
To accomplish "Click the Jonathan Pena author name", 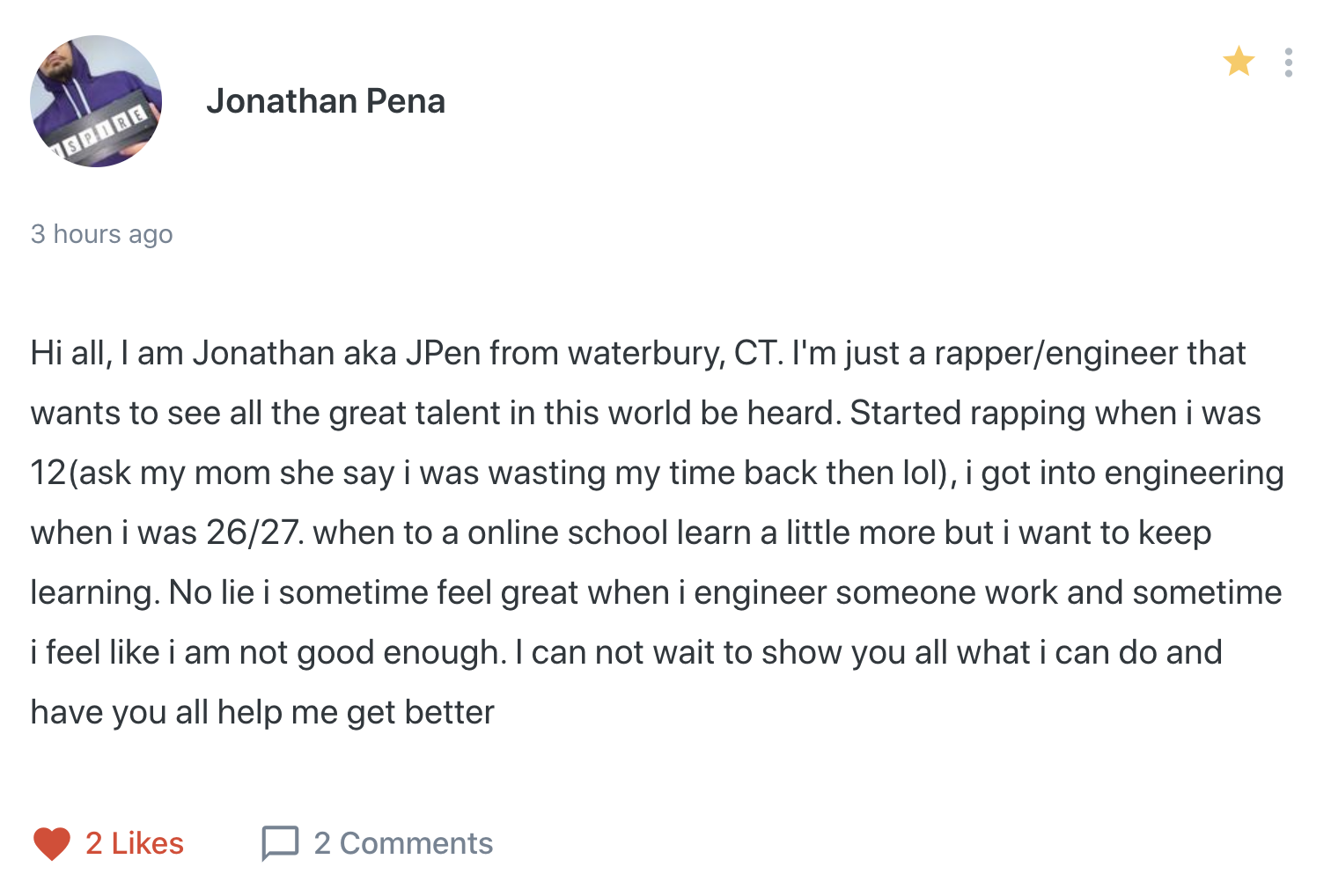I will click(x=326, y=101).
